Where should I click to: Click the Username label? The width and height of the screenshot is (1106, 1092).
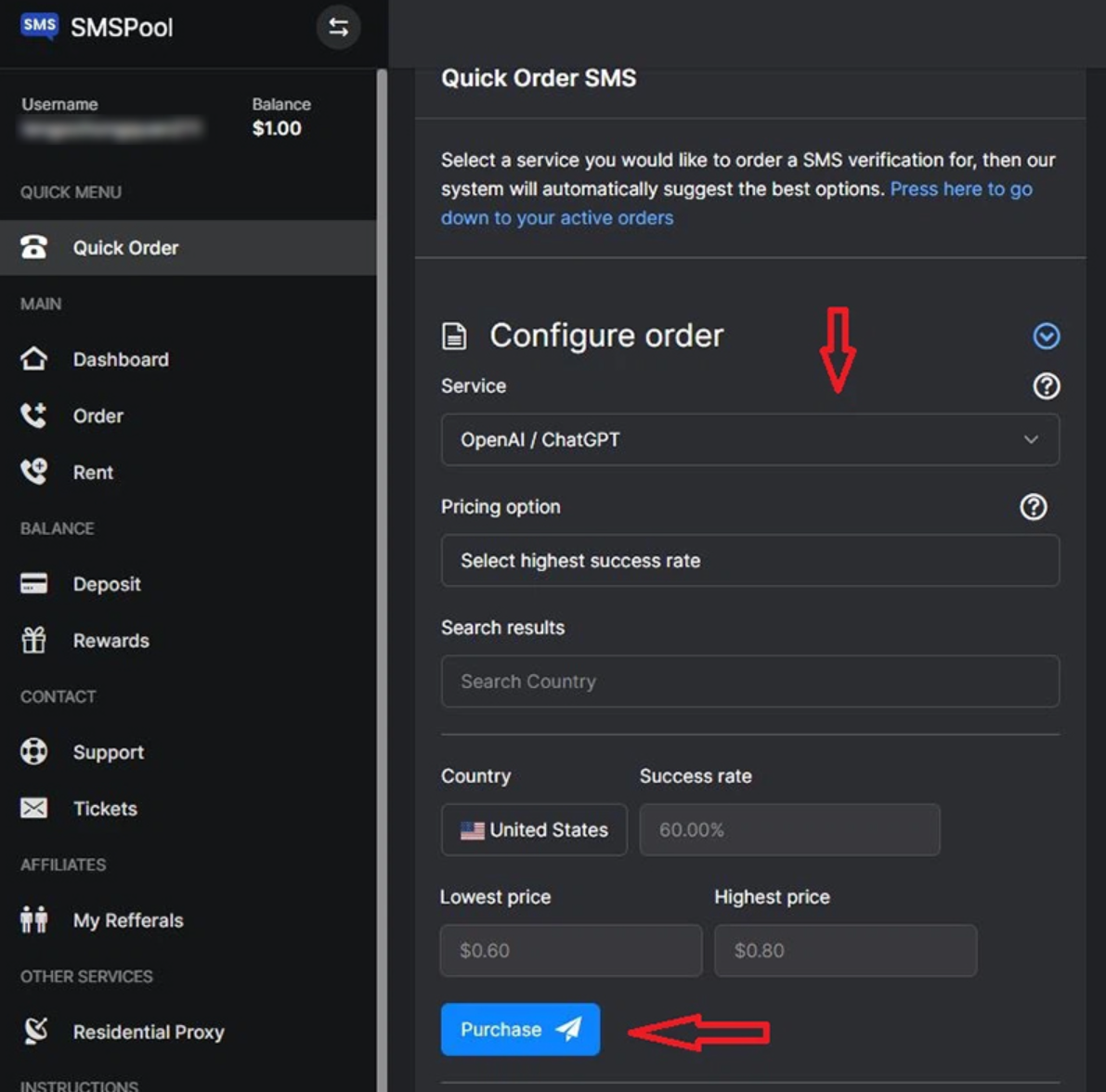pyautogui.click(x=60, y=104)
